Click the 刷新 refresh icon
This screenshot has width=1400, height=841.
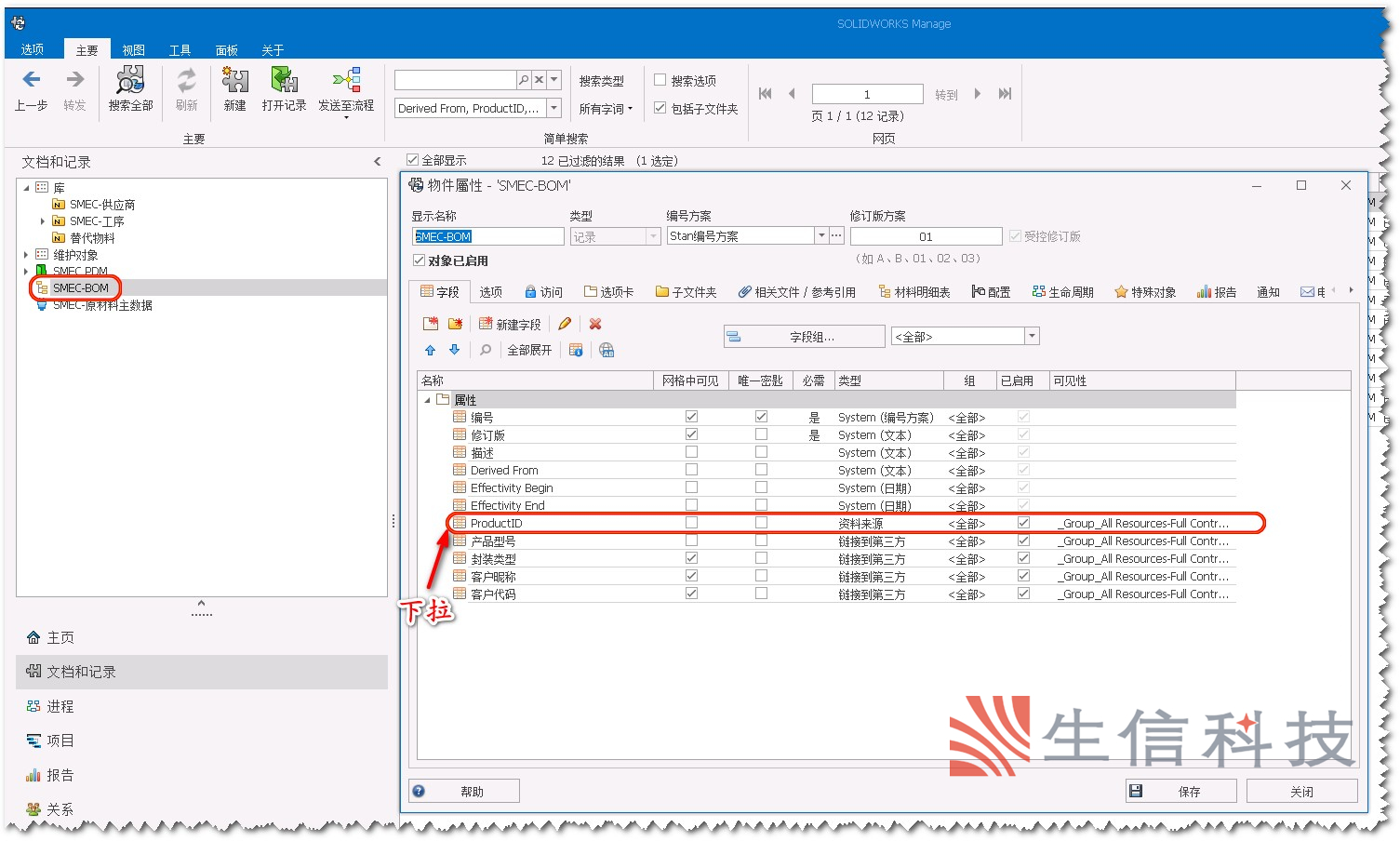click(x=187, y=80)
